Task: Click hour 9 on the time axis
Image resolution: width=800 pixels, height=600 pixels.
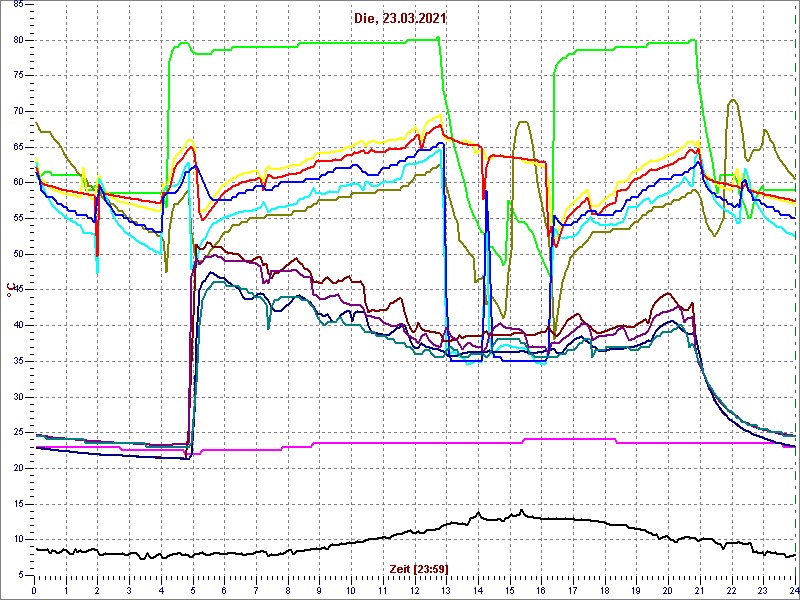Action: click(320, 590)
